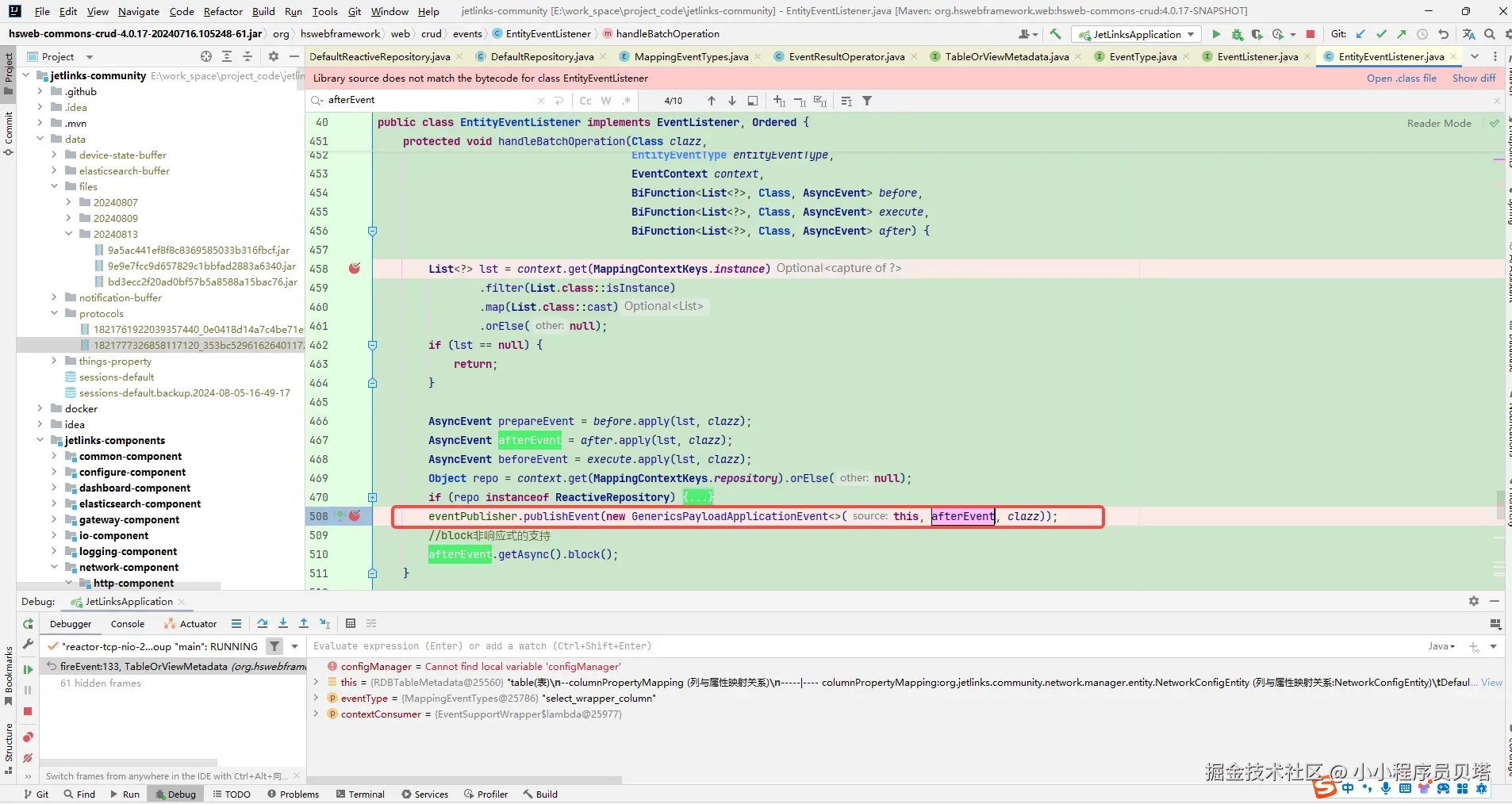This screenshot has width=1512, height=804.
Task: Click 'Open .class file' link
Action: tap(1401, 78)
